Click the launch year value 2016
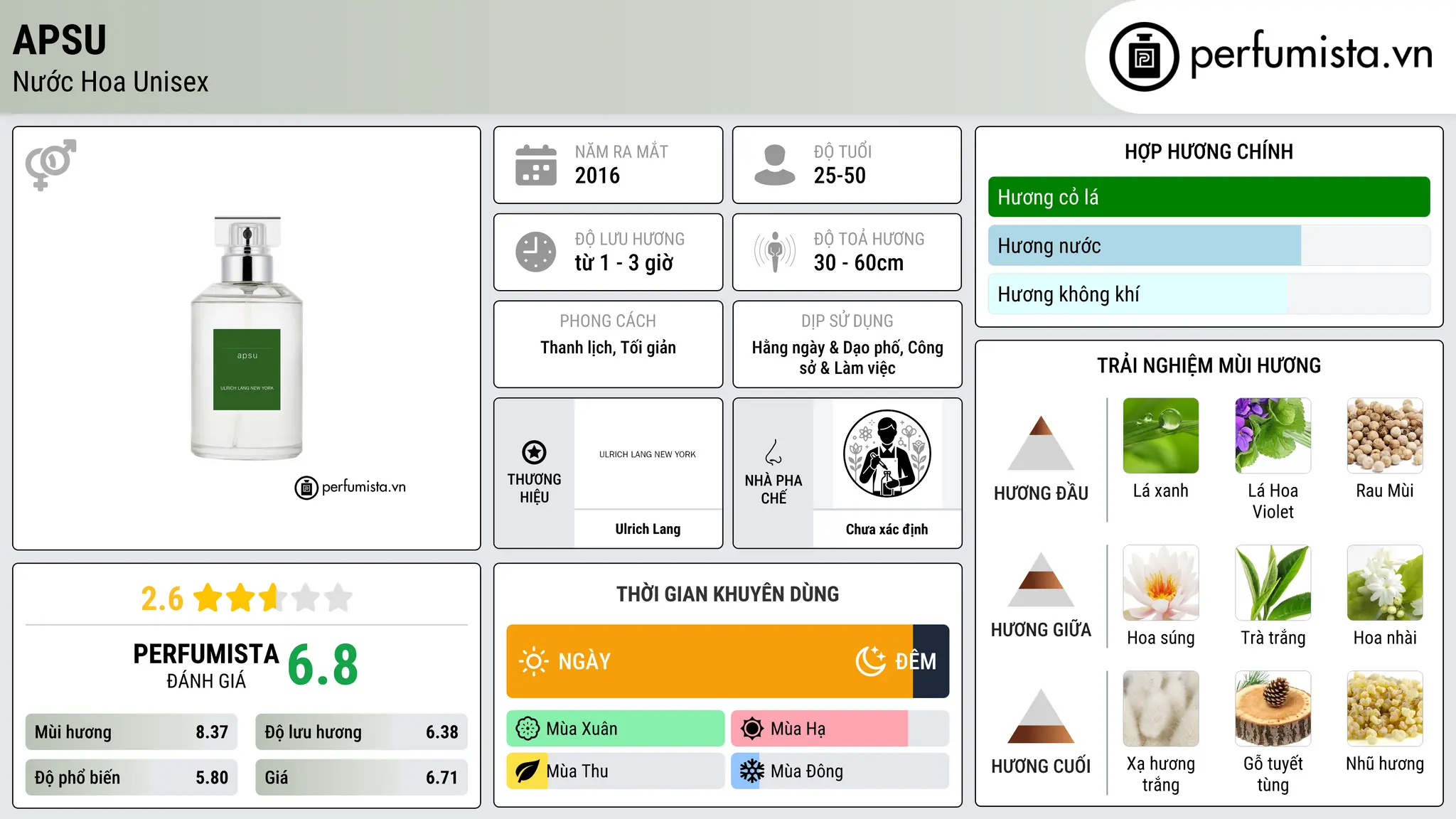1456x819 pixels. tap(597, 176)
